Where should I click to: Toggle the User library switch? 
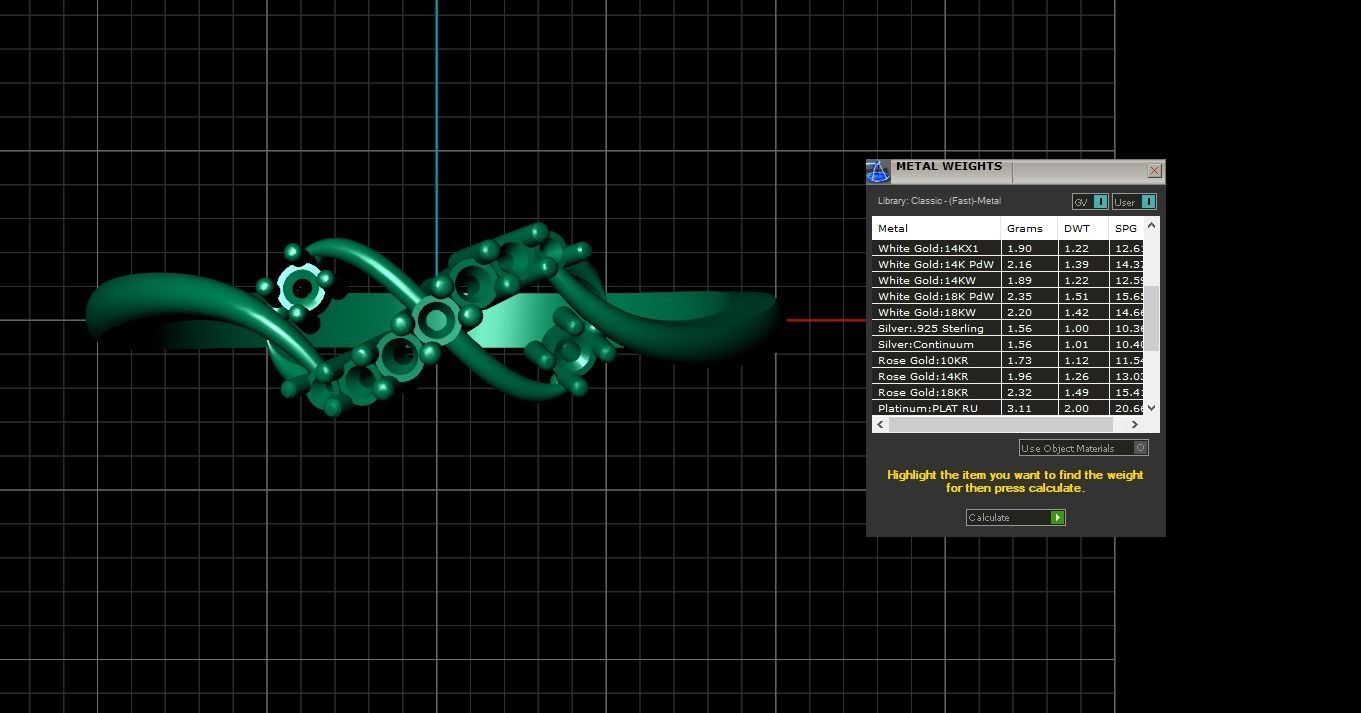coord(1134,202)
